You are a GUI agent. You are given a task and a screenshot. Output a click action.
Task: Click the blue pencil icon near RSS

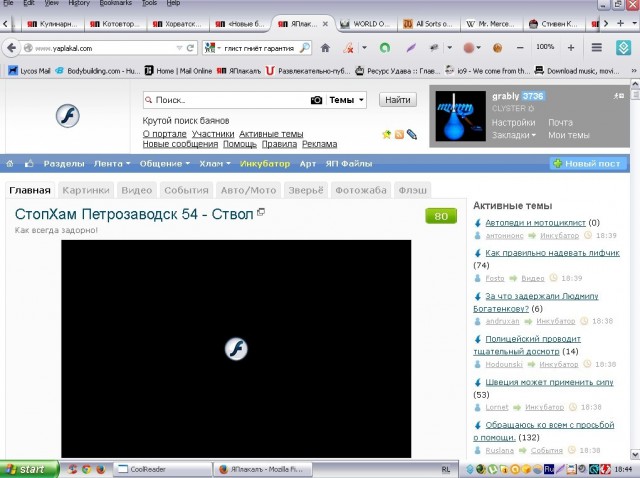(x=412, y=134)
